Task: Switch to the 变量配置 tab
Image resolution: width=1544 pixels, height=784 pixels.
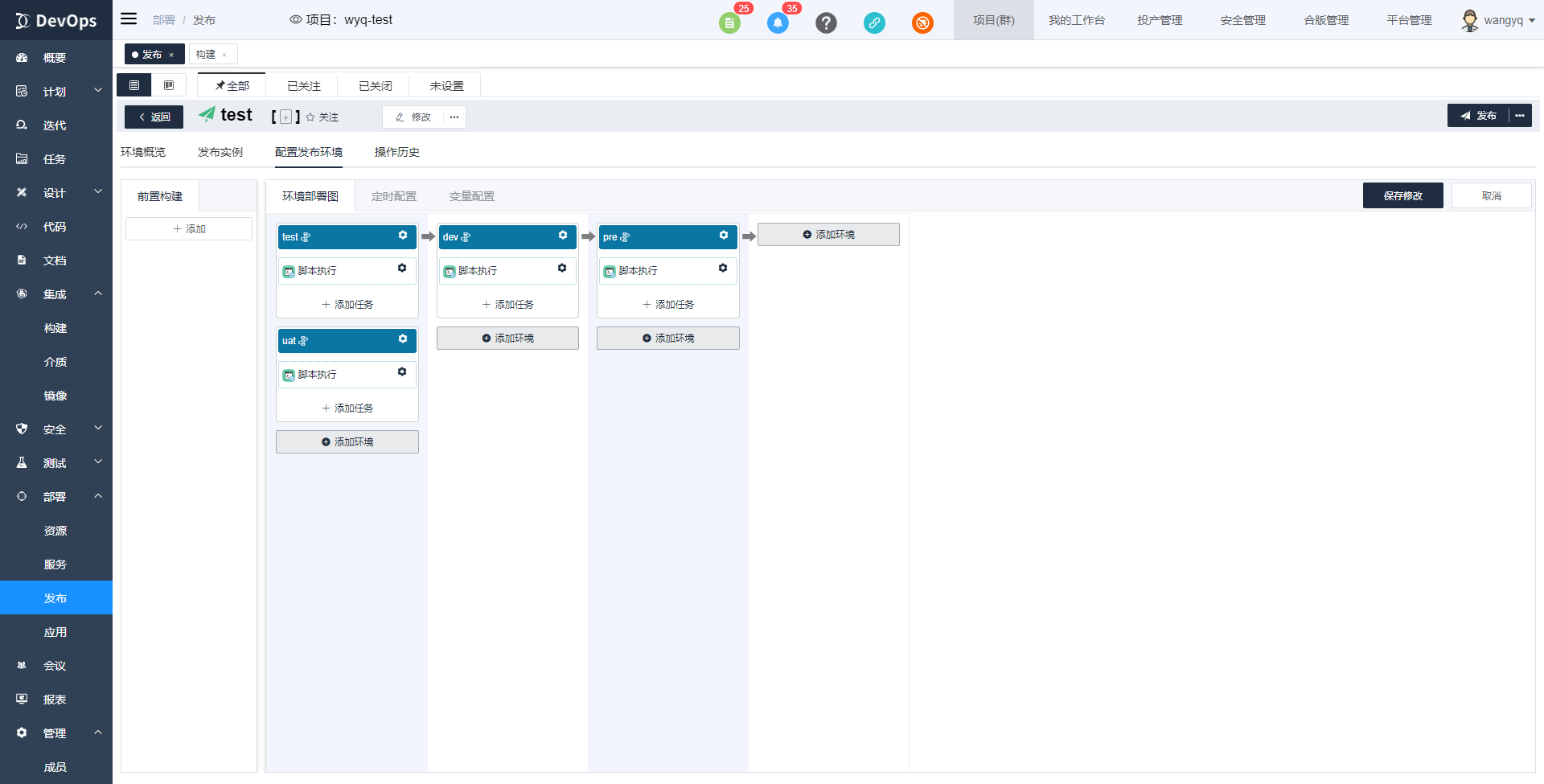Action: (471, 195)
